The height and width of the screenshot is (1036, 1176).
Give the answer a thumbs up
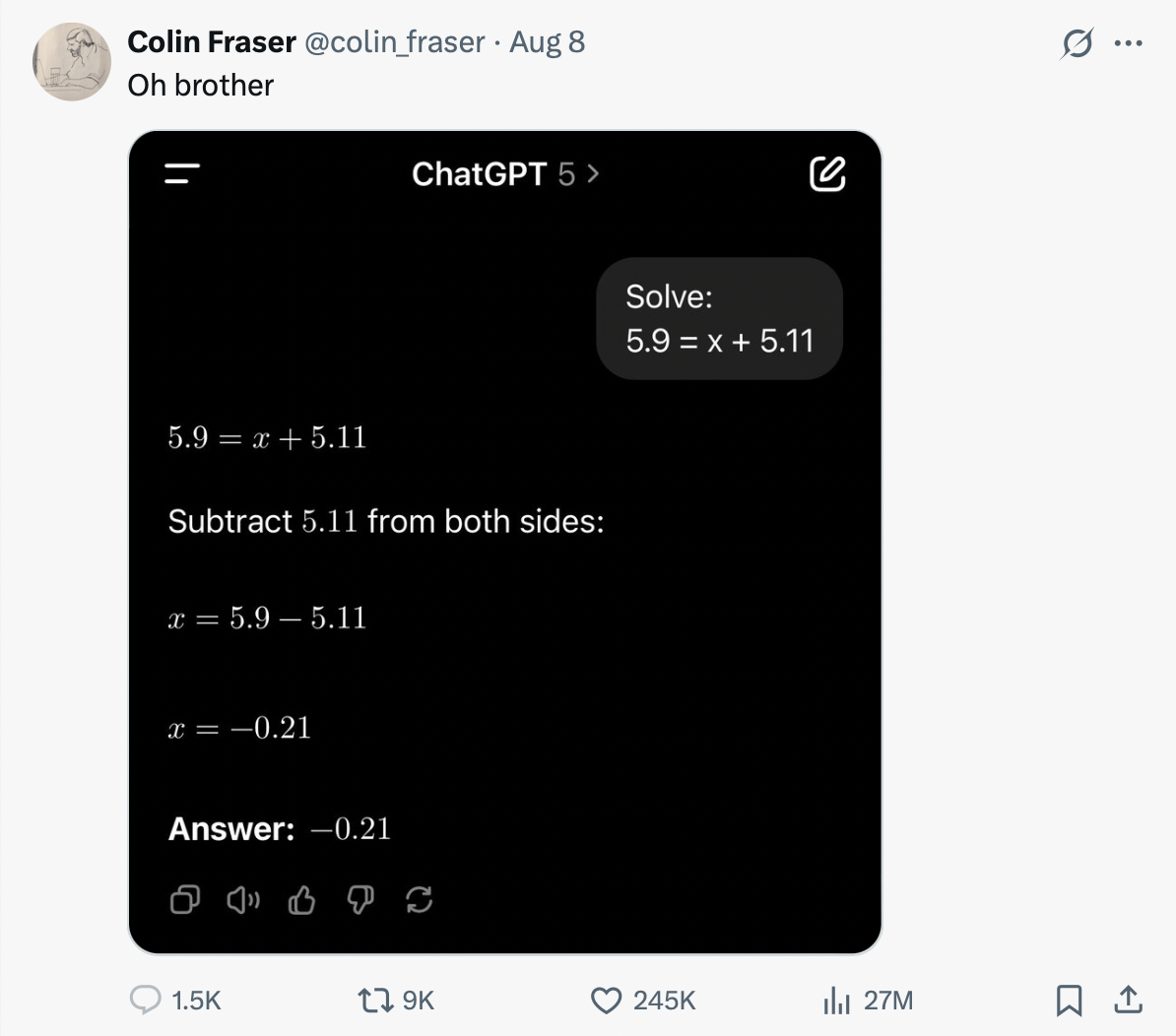302,899
